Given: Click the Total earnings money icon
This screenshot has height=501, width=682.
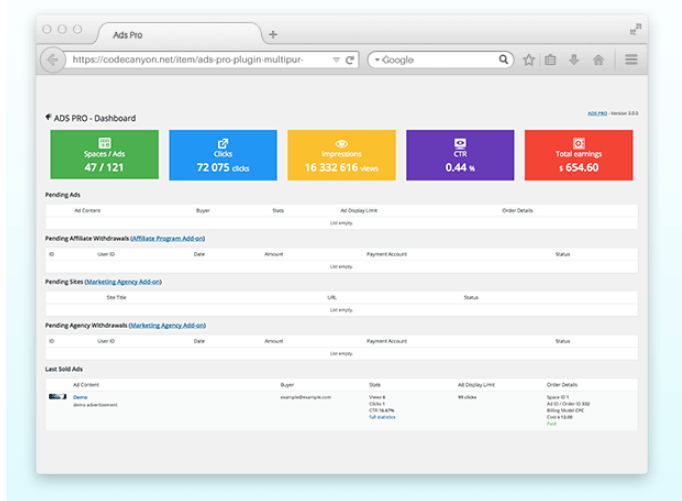Looking at the screenshot, I should coord(578,143).
